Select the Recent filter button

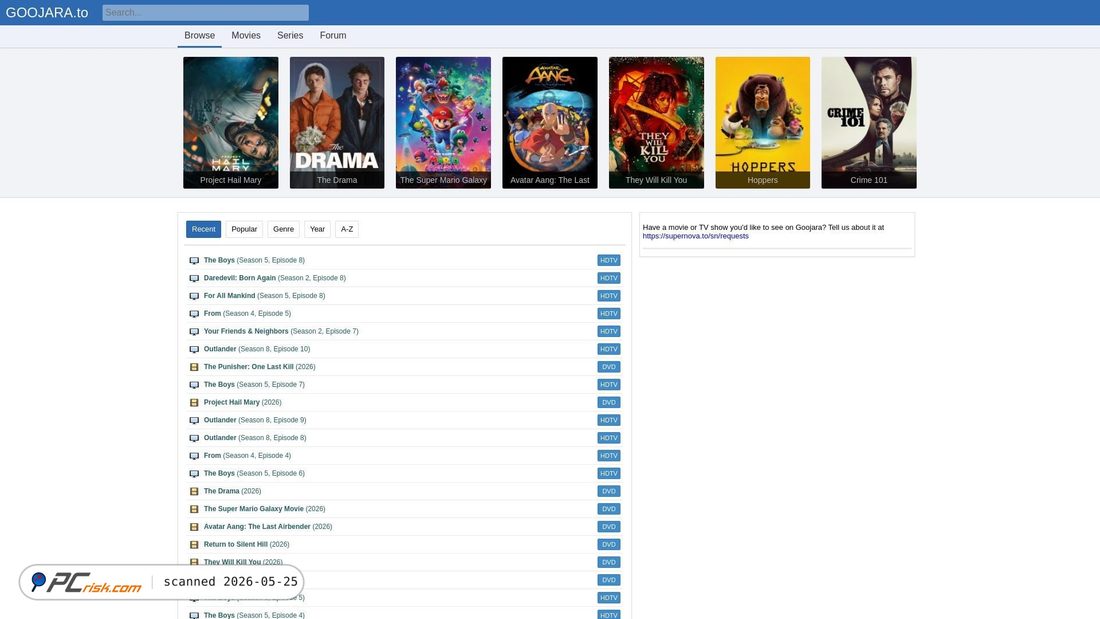click(203, 229)
